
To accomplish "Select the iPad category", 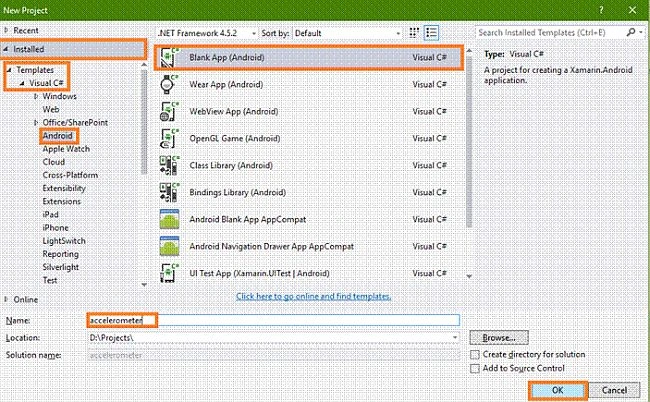I will click(x=51, y=215).
